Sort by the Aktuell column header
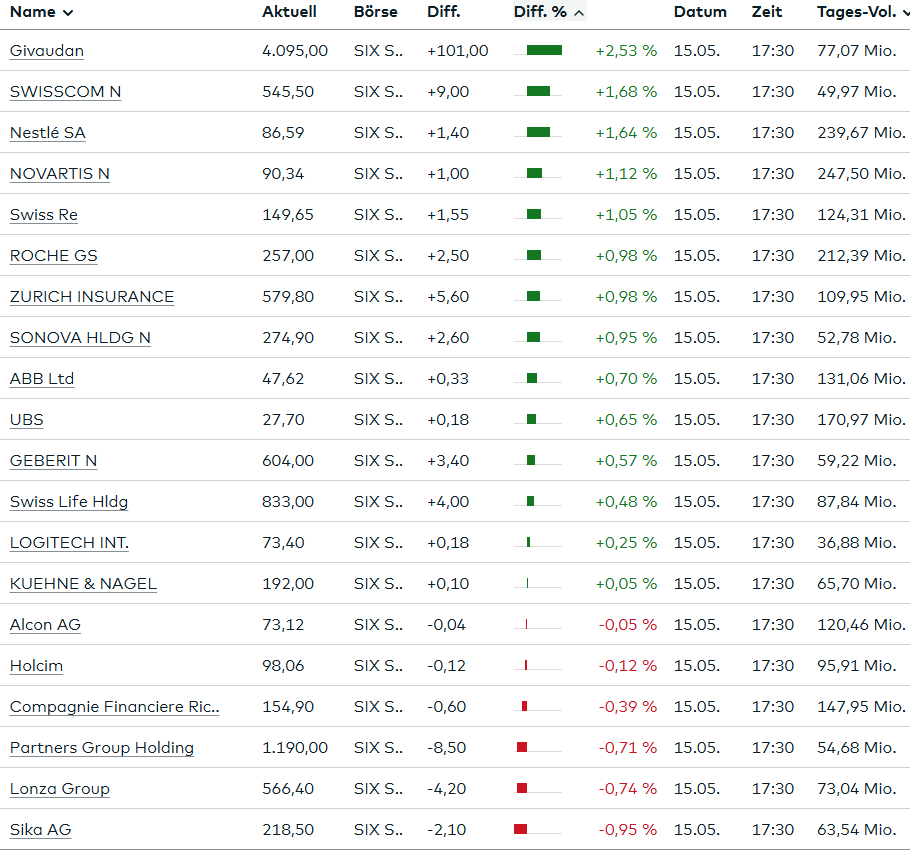 [289, 12]
